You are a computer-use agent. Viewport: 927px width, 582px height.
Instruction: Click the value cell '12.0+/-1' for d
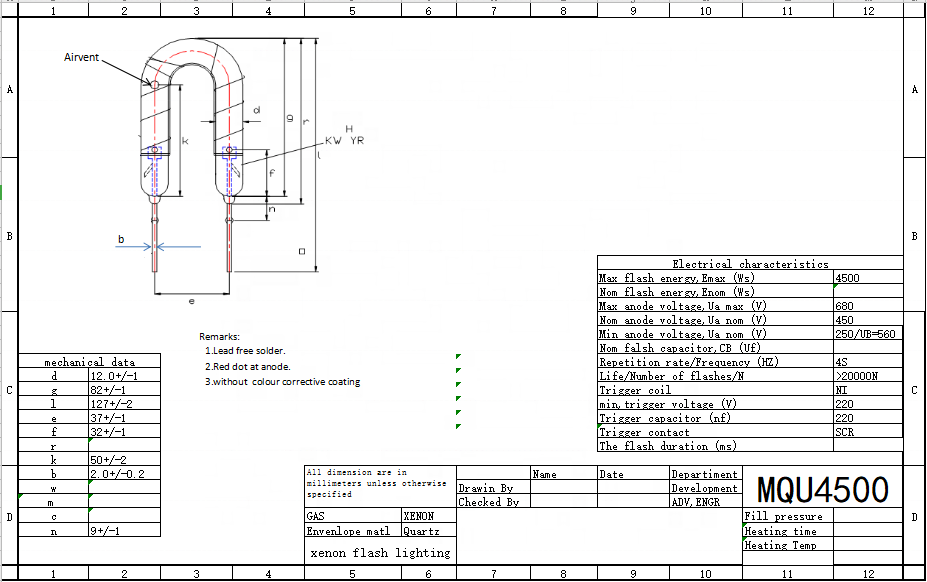[x=125, y=375]
